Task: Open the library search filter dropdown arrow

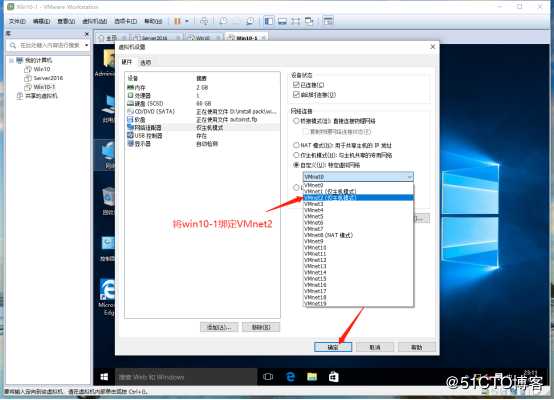Action: [x=86, y=45]
